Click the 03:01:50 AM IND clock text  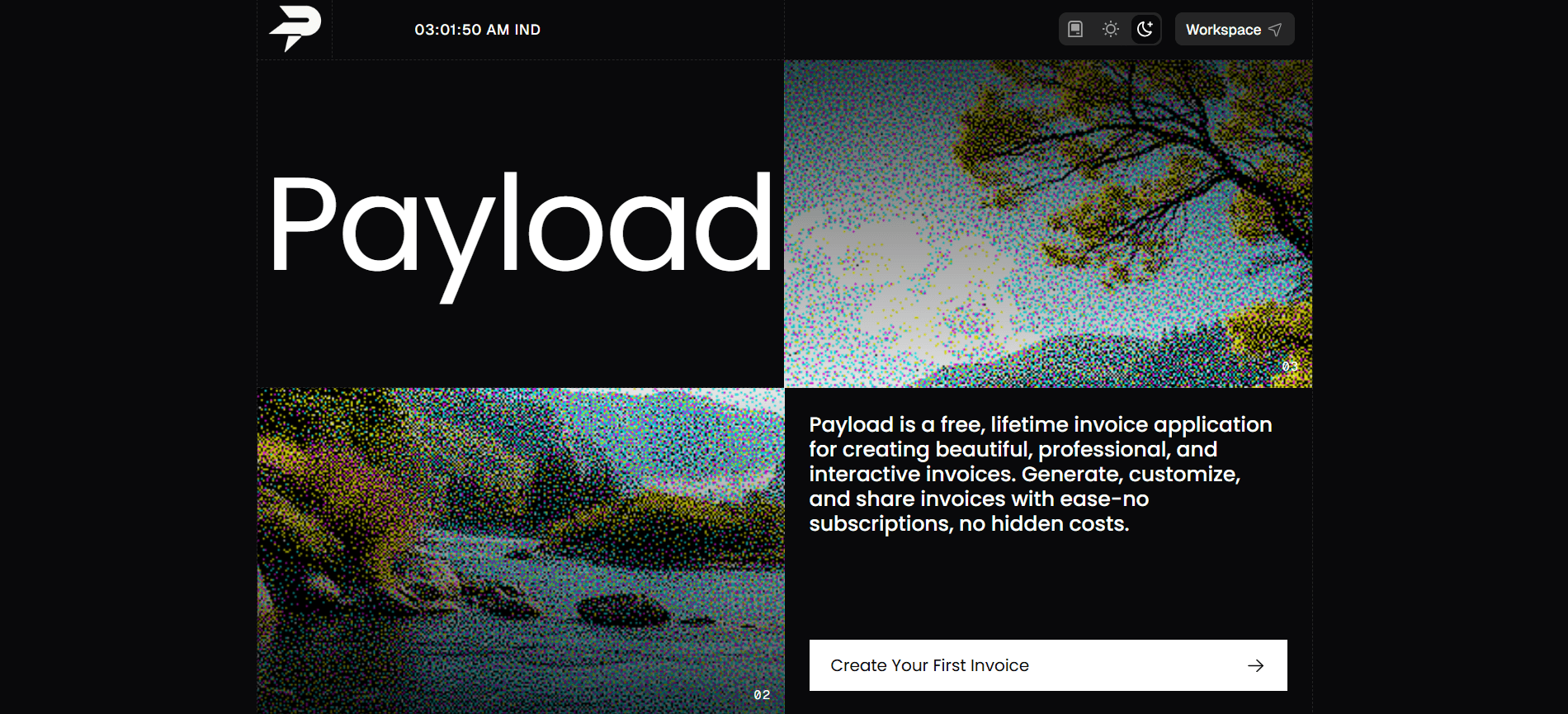478,30
